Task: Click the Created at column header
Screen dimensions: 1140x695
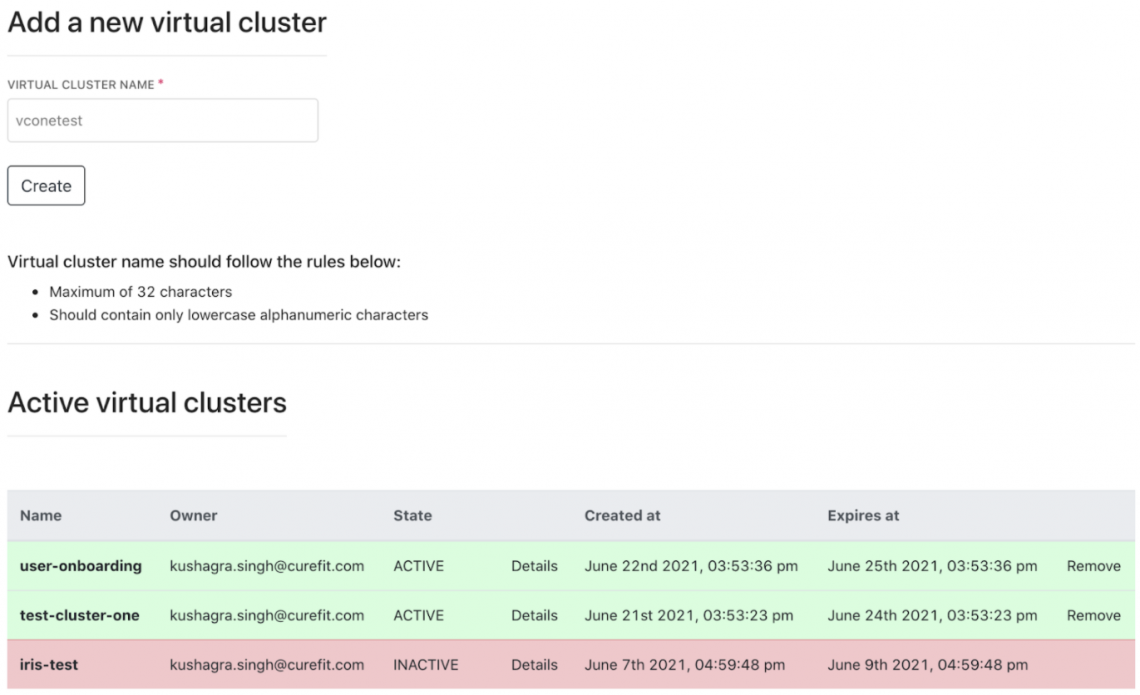Action: 622,516
